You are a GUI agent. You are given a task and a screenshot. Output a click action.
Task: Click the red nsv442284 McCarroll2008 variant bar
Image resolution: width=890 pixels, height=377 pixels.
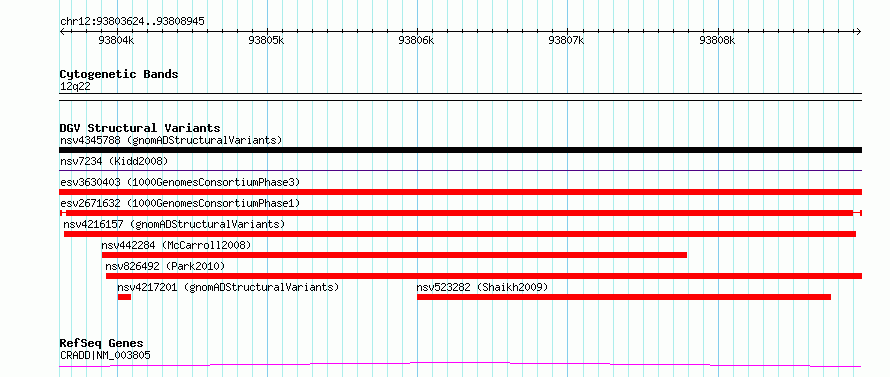click(x=394, y=255)
